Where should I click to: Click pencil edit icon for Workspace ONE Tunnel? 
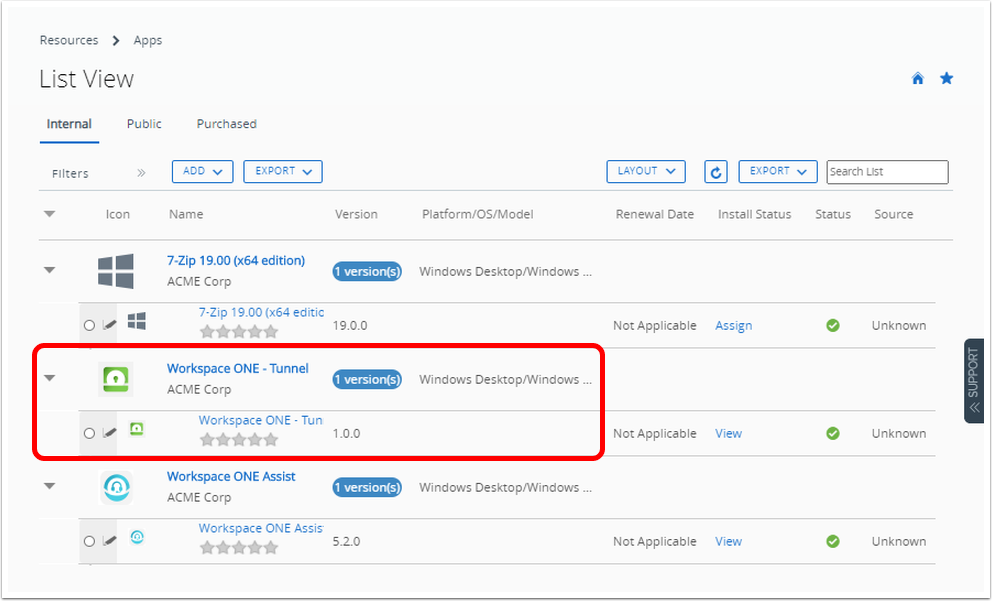pos(110,433)
